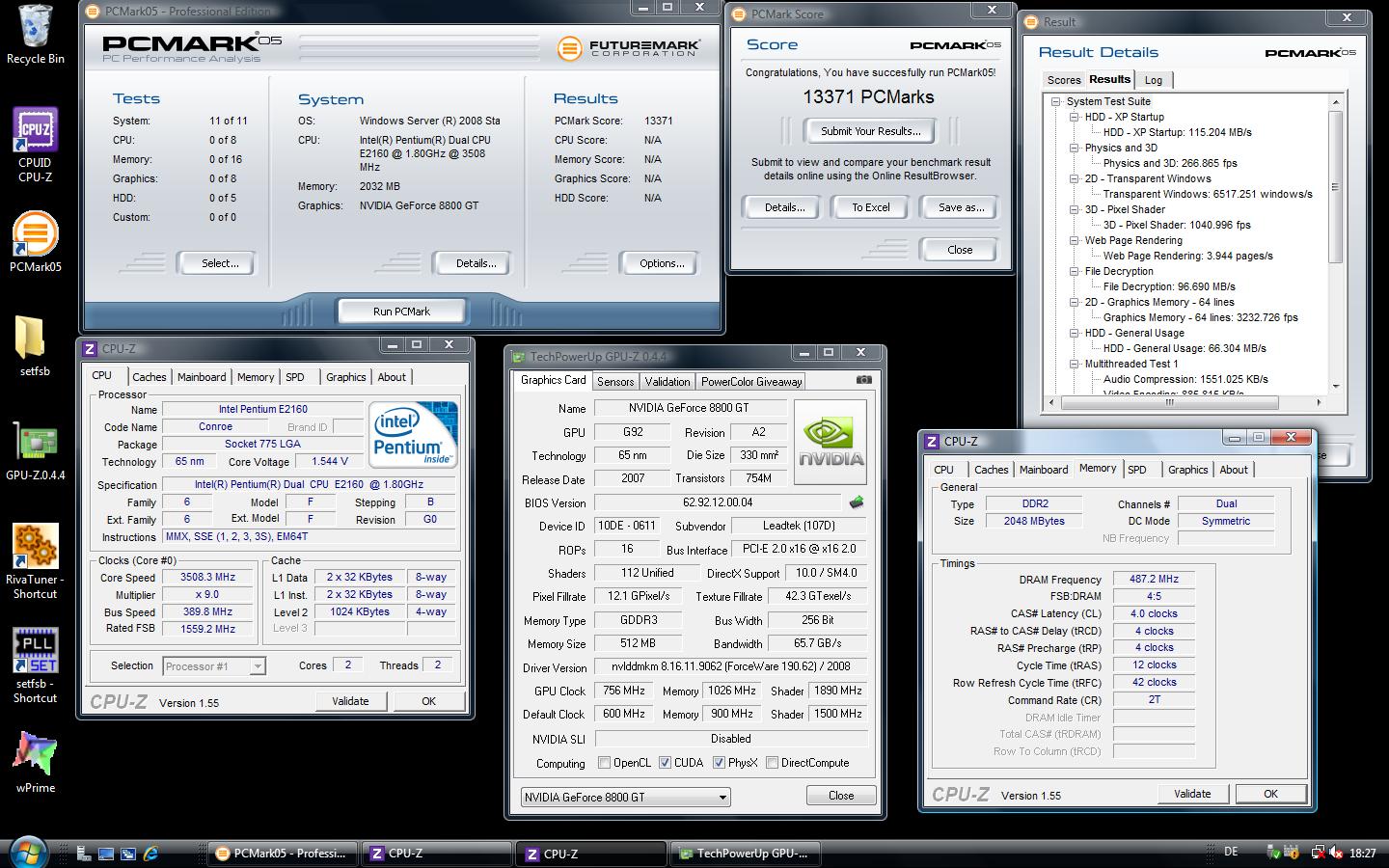The height and width of the screenshot is (868, 1389).
Task: Switch to TechPowerUp GPU-Z taskbar button
Action: point(747,854)
